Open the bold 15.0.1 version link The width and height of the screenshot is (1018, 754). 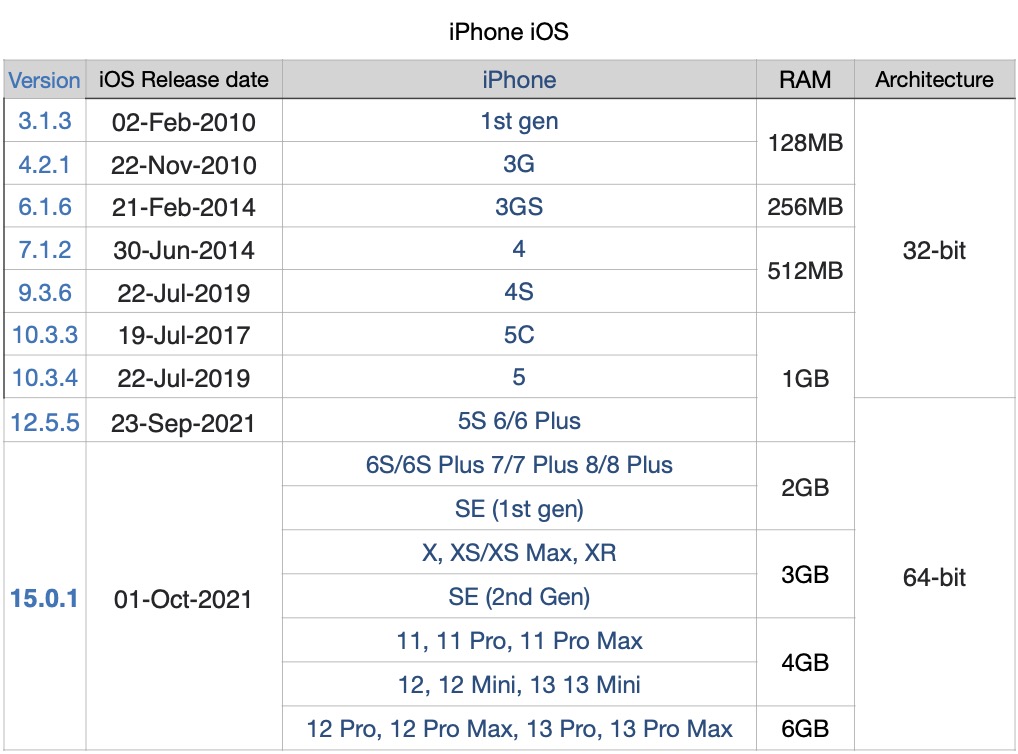44,598
